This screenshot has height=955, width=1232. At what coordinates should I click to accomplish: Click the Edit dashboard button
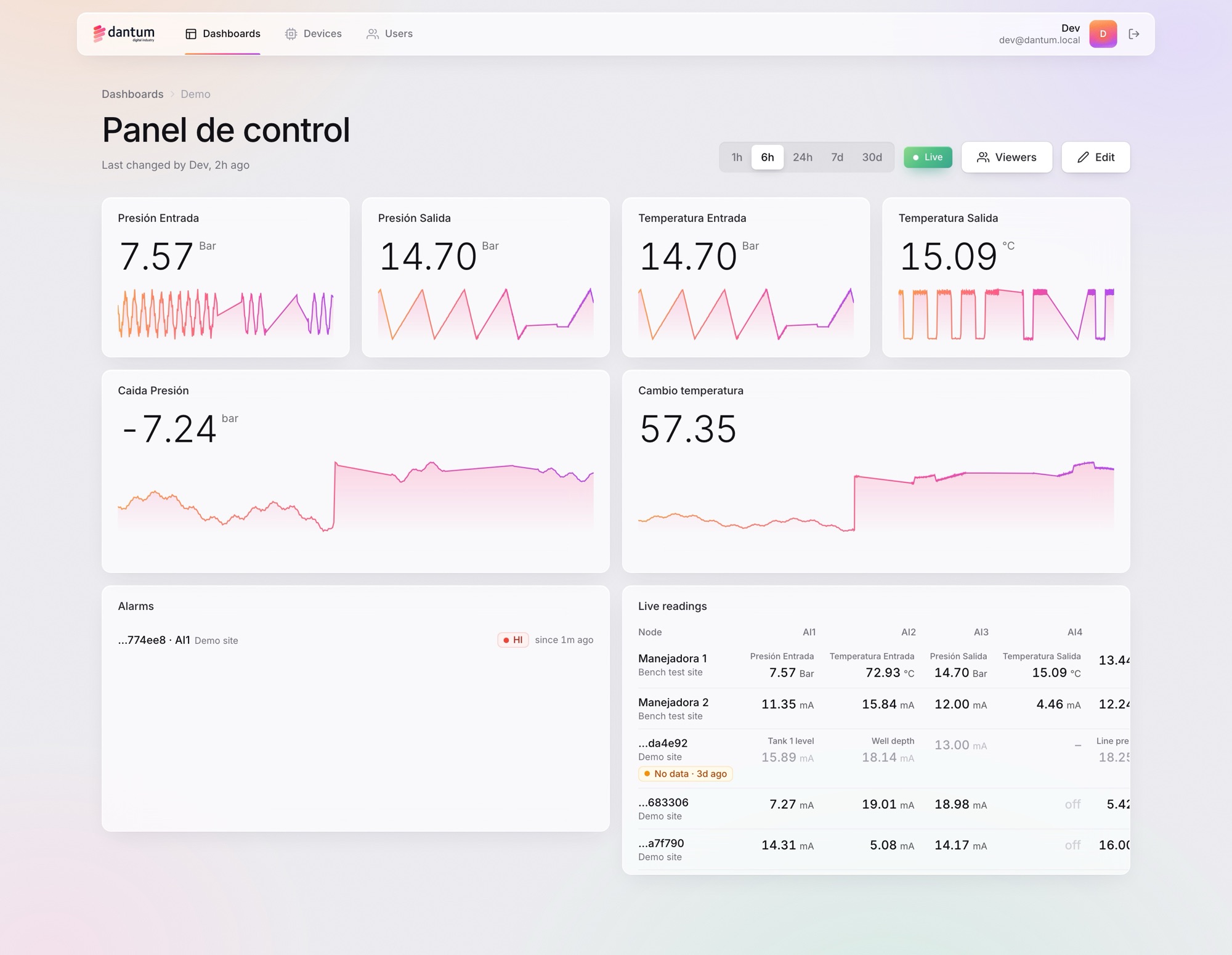click(x=1095, y=157)
